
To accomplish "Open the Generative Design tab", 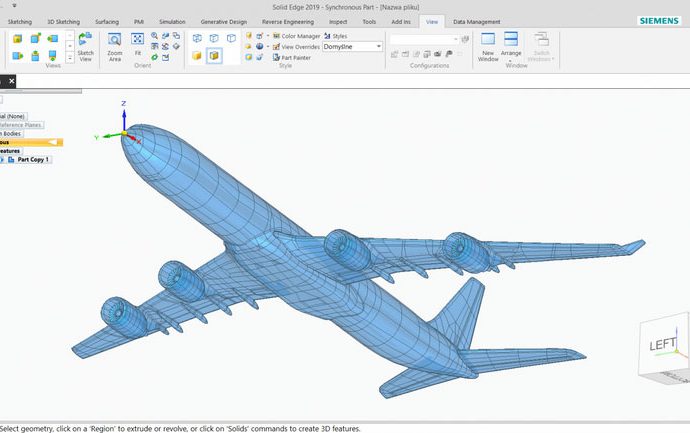I will [x=224, y=20].
